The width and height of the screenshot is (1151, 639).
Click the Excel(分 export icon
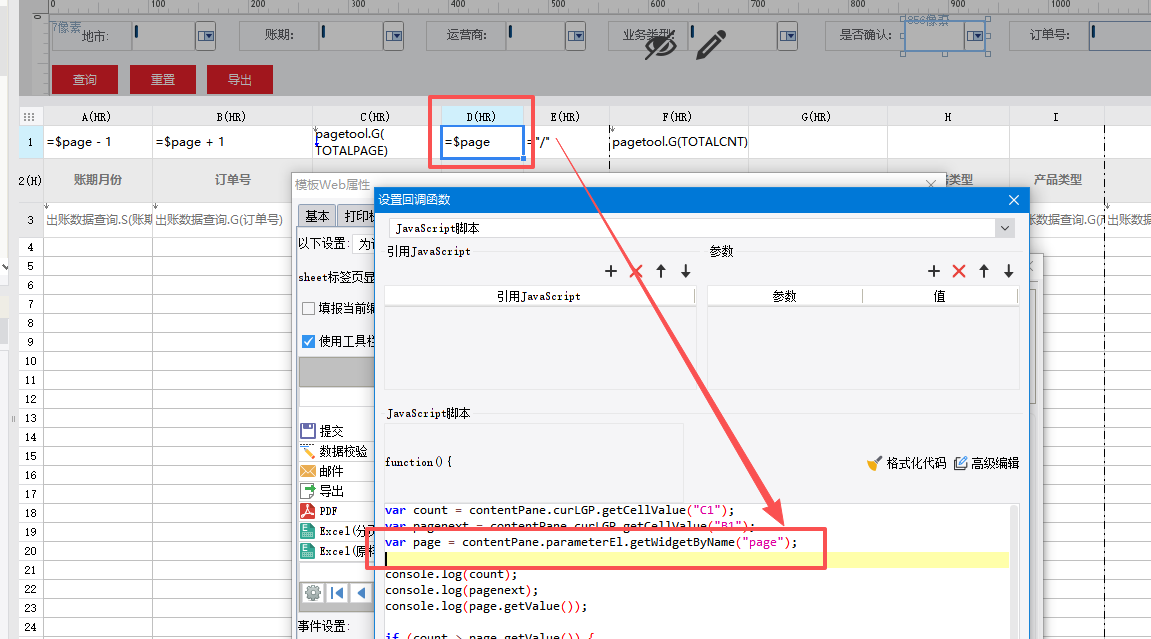coord(308,531)
